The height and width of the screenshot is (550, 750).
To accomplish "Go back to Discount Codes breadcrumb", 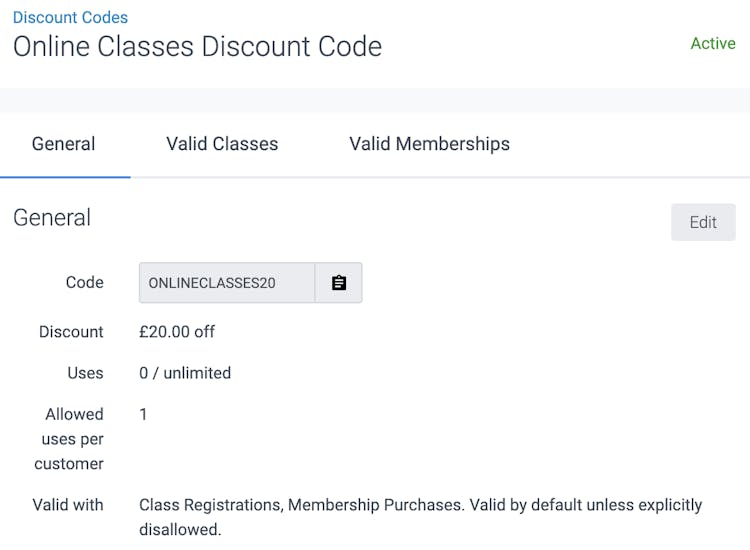I will click(70, 17).
